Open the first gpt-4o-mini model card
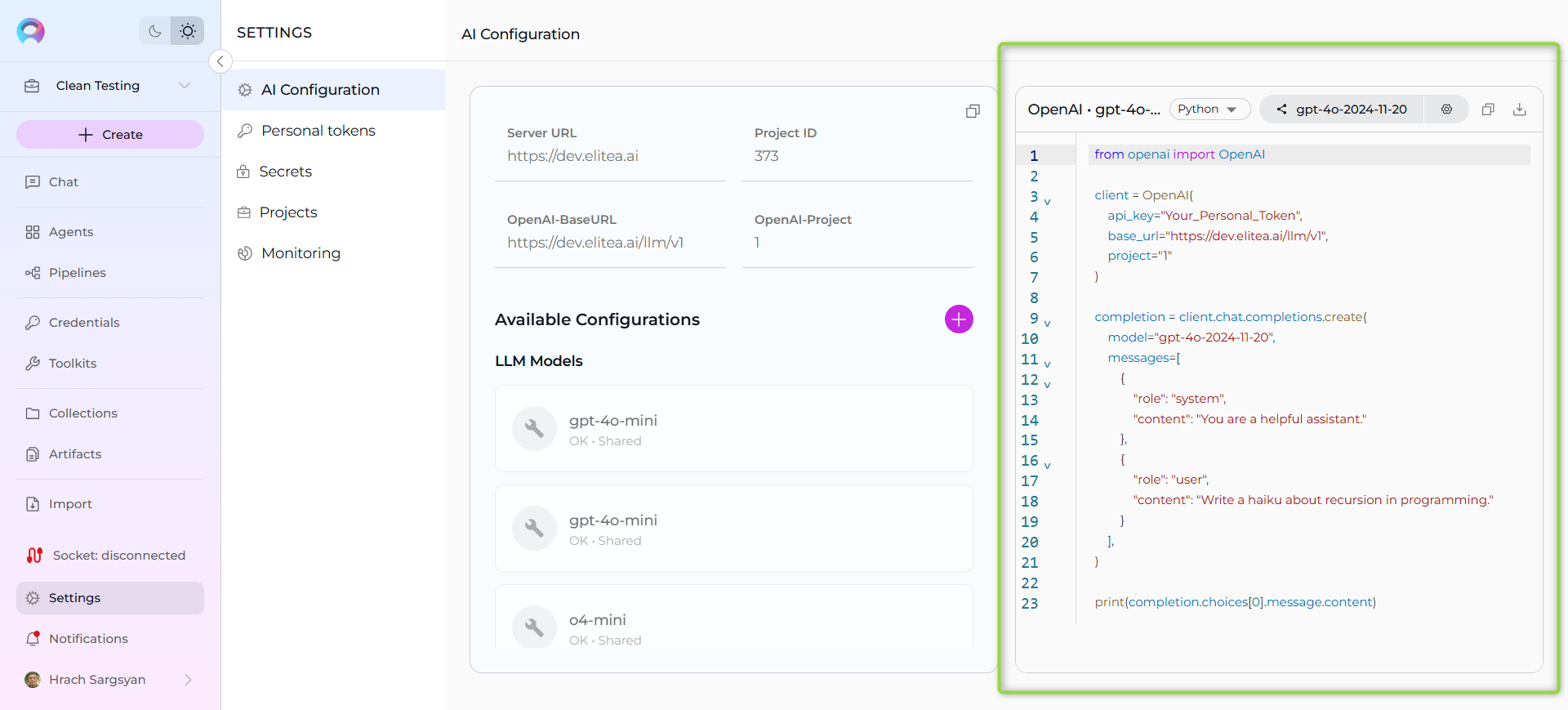The image size is (1568, 710). coord(733,429)
